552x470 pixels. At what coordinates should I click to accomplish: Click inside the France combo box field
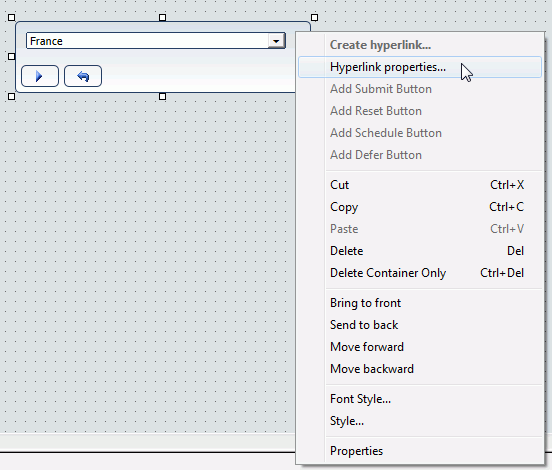[147, 41]
